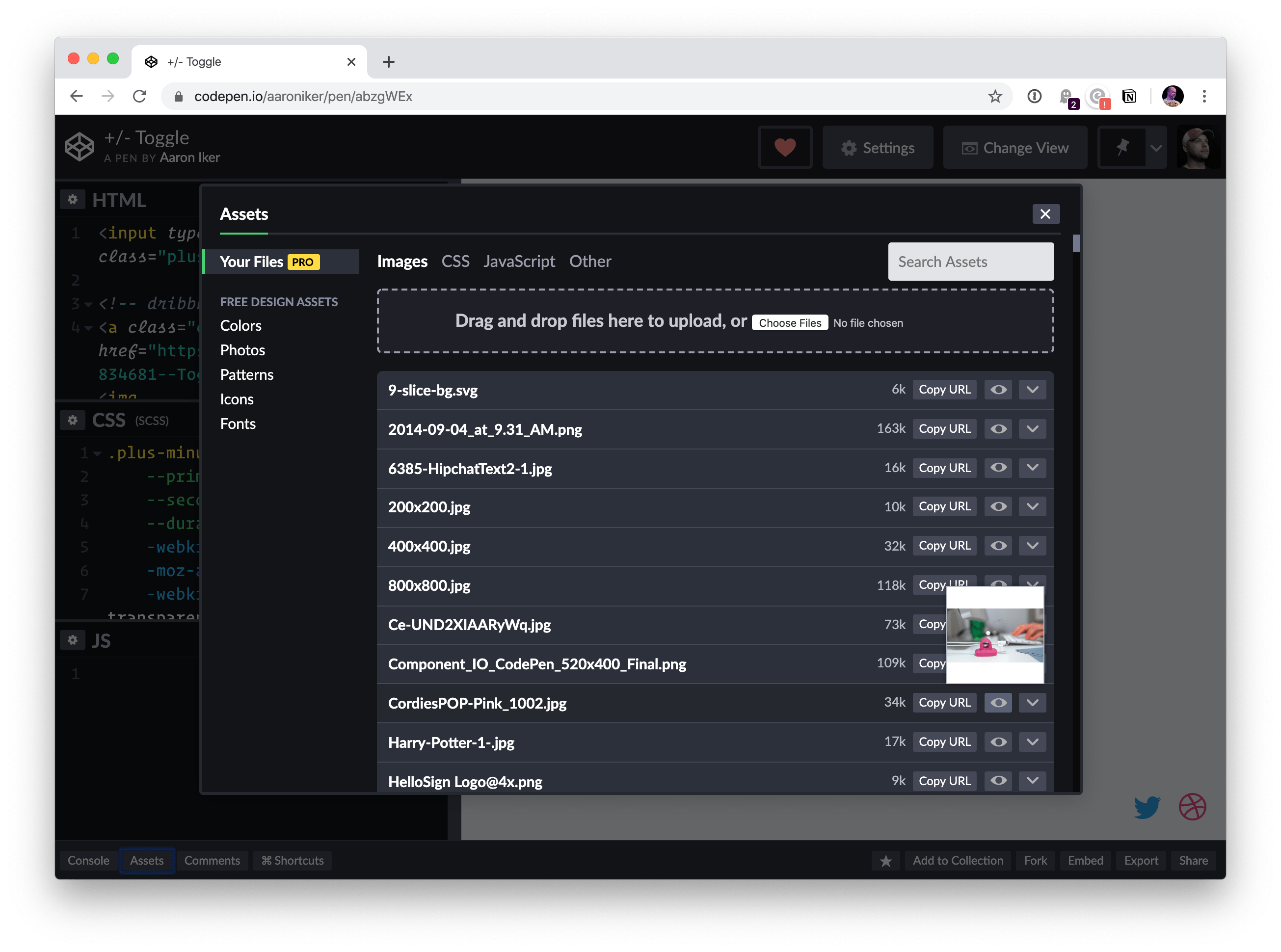Viewport: 1281px width, 952px height.
Task: Open dropdown arrow beside pin button
Action: click(x=1156, y=148)
